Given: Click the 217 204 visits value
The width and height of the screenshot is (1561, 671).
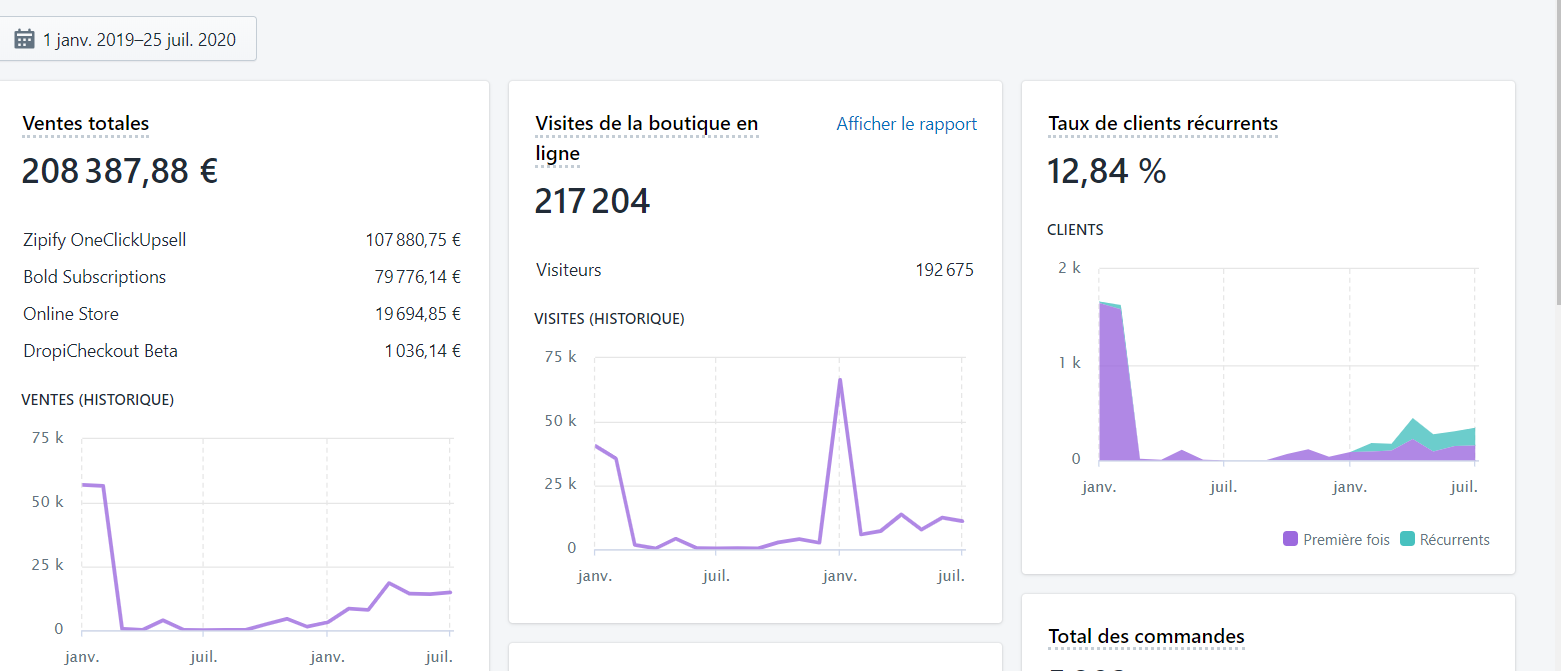Looking at the screenshot, I should point(592,201).
